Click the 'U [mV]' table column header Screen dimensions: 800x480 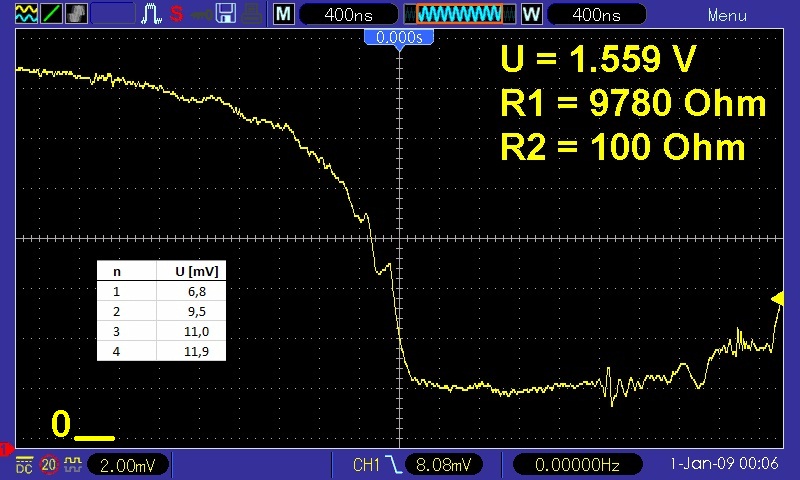(x=196, y=271)
